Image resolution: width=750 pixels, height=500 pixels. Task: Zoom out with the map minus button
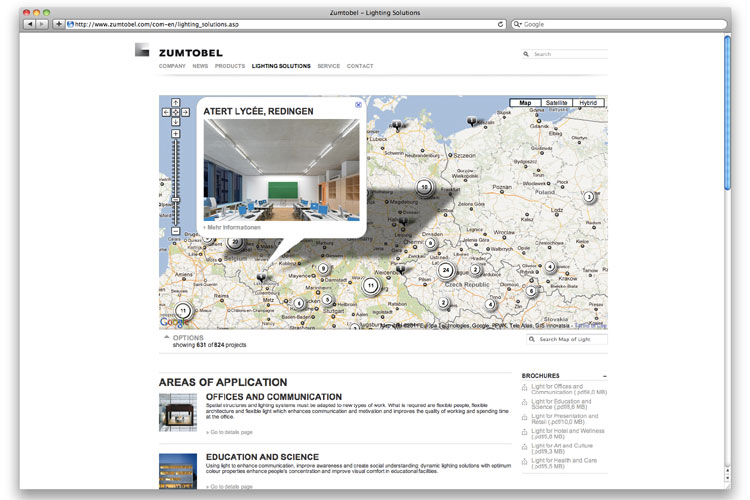tap(176, 231)
